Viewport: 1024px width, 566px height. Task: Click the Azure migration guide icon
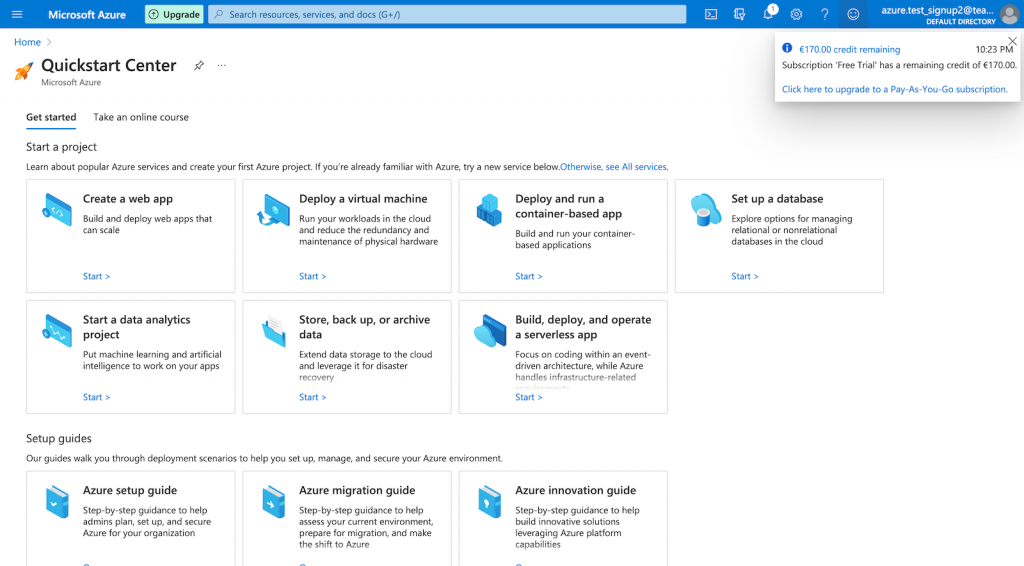274,501
